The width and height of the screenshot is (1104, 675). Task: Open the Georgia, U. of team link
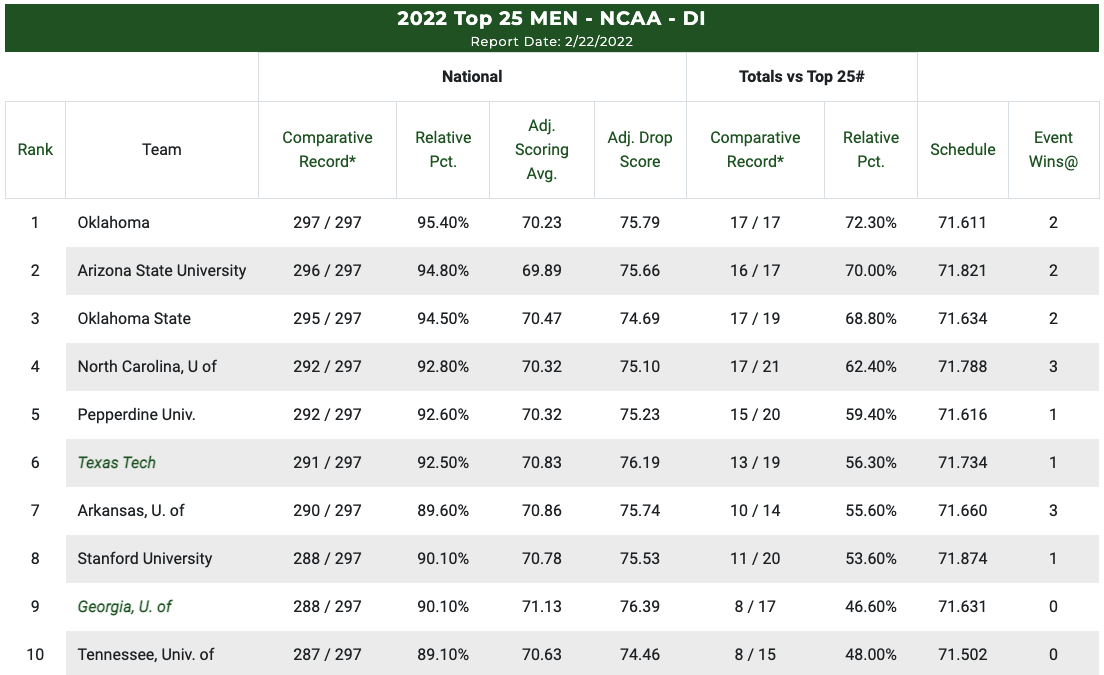tap(125, 606)
